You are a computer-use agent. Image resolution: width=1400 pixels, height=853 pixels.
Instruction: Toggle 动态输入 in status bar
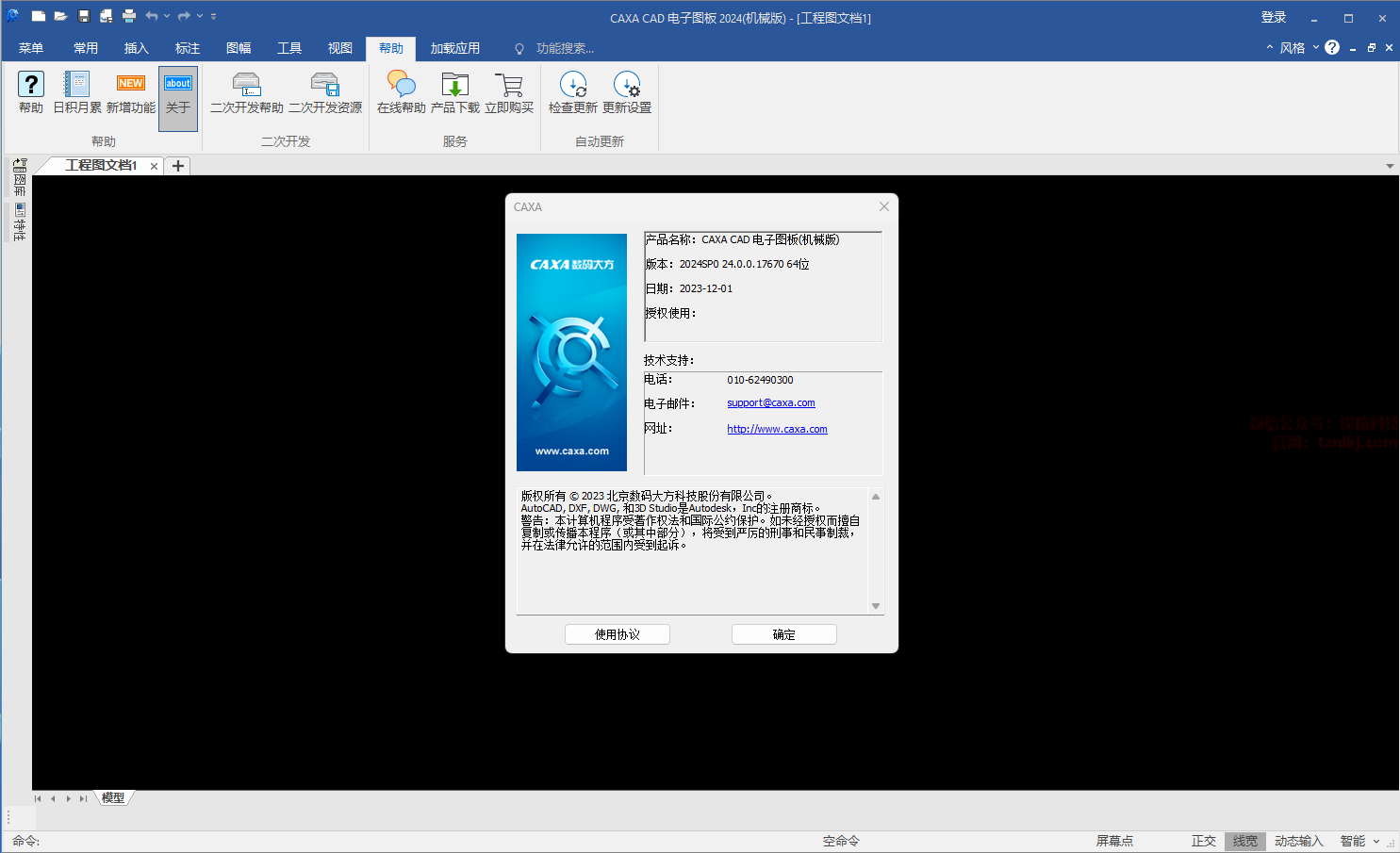[1298, 841]
